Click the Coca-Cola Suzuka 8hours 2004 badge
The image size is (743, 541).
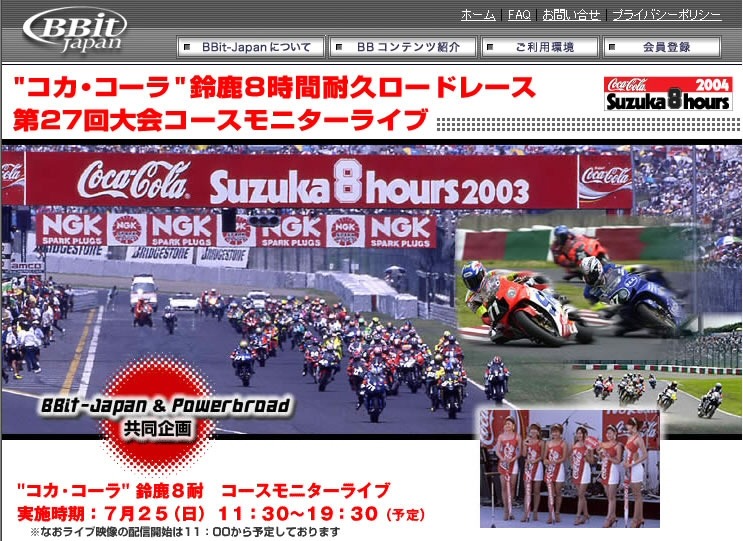coord(668,94)
